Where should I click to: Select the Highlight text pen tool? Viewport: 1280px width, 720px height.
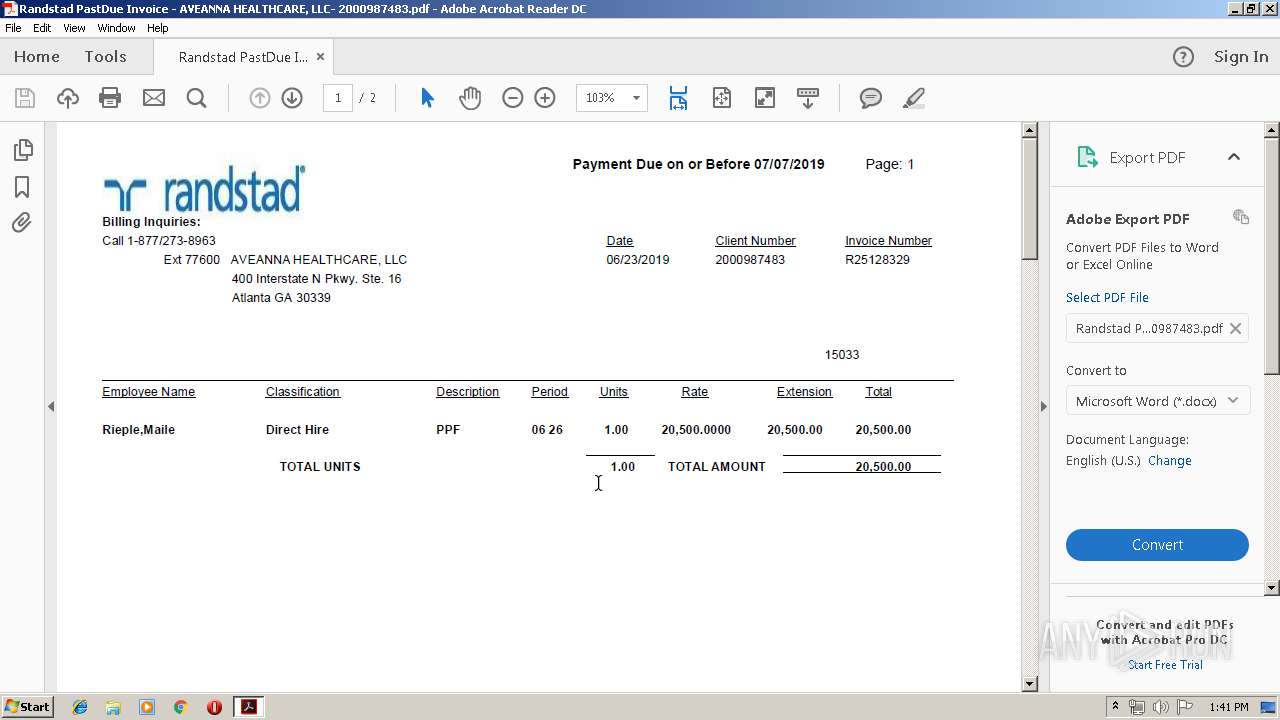tap(913, 98)
